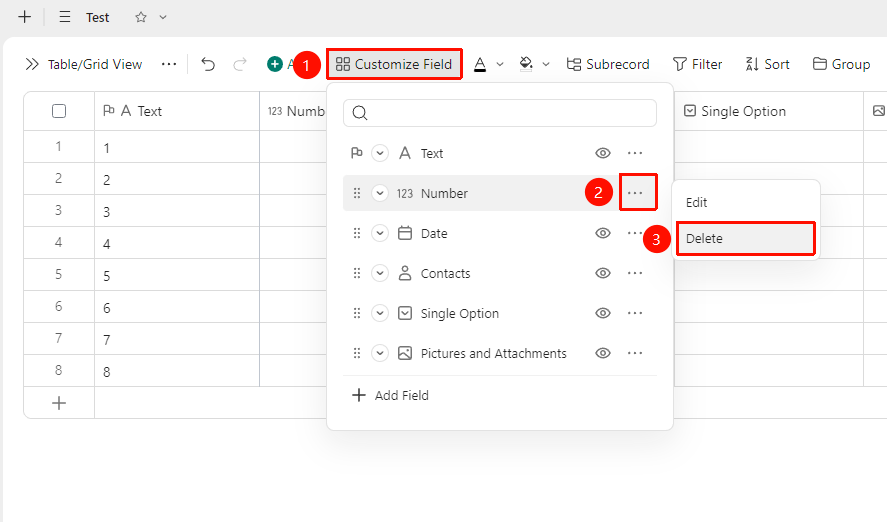Toggle visibility of the Contacts field
This screenshot has height=522, width=887.
point(603,273)
